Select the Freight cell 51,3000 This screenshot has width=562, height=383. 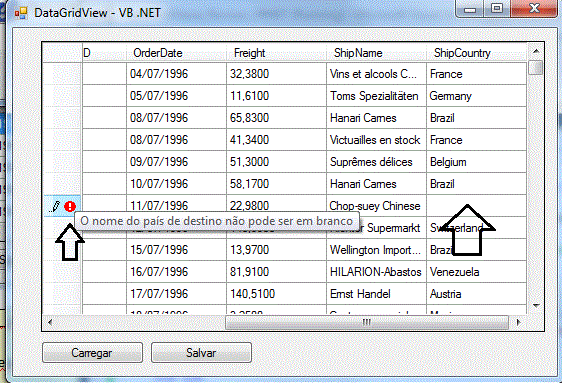[276, 162]
